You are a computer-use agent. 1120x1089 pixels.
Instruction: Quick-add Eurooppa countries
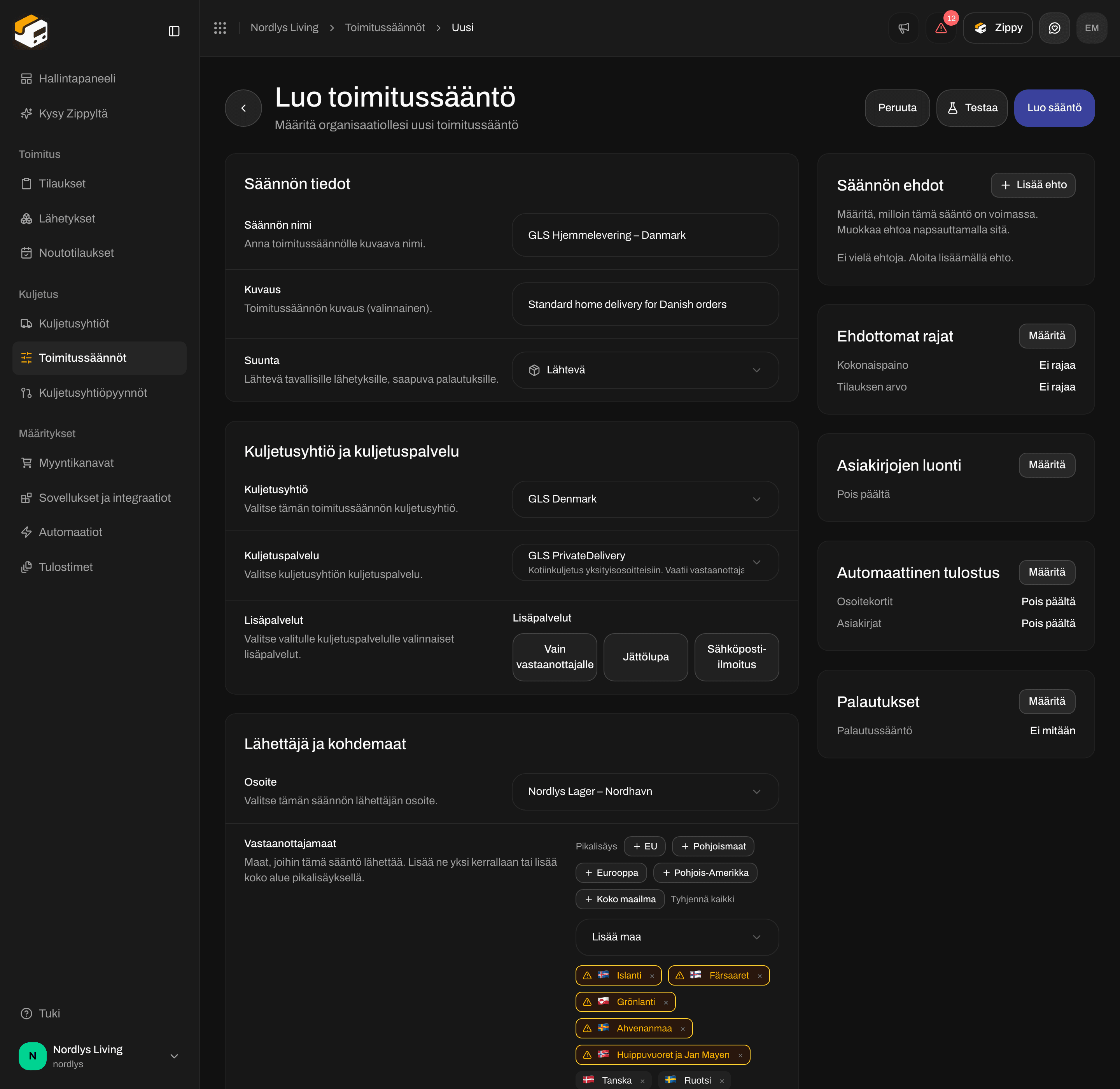pos(611,873)
